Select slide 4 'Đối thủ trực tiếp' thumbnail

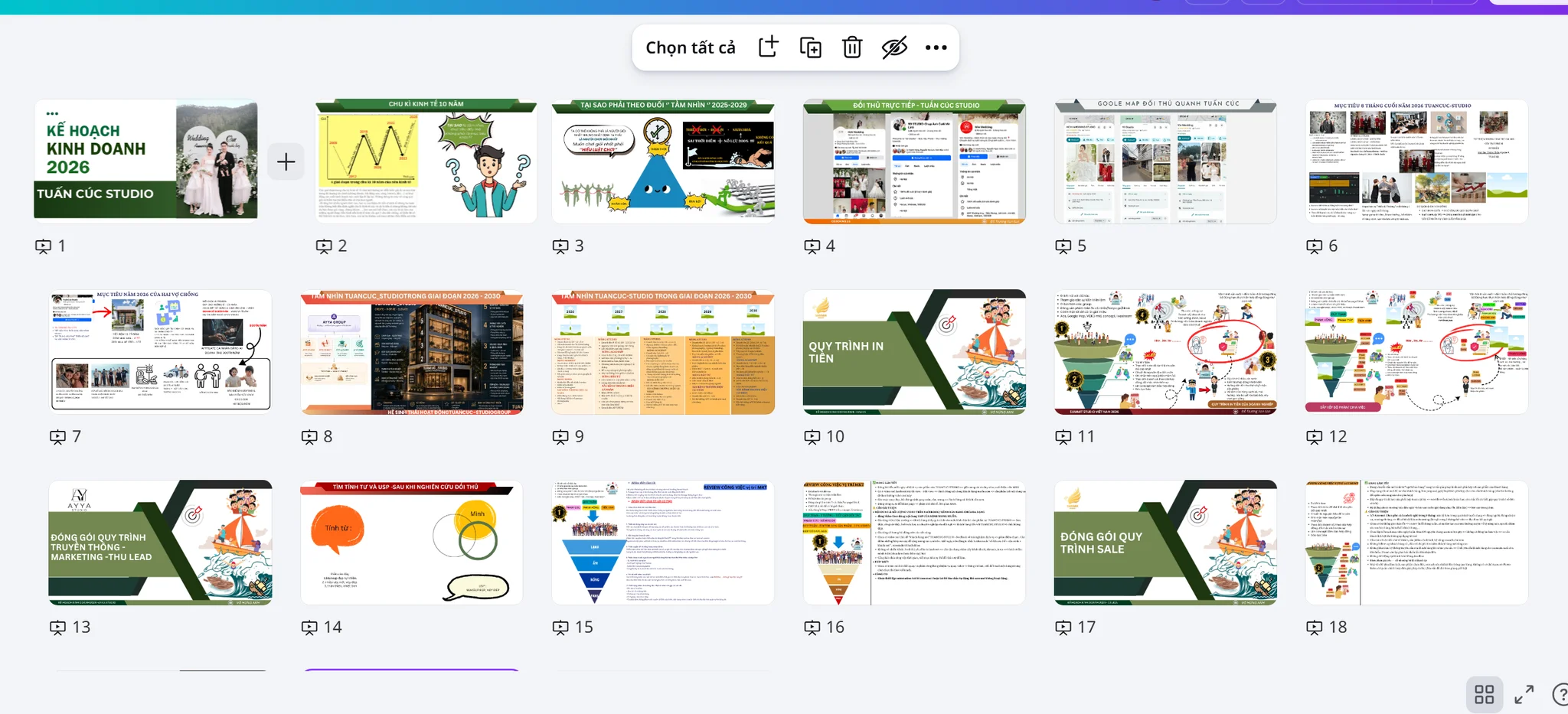(914, 161)
